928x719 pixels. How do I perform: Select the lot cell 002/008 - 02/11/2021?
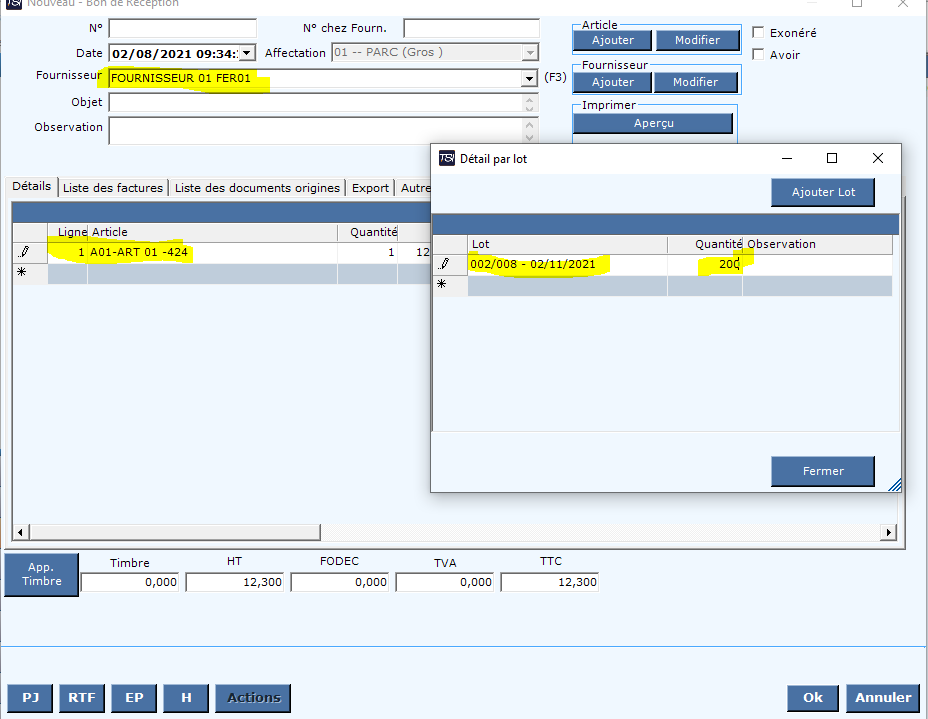point(568,264)
